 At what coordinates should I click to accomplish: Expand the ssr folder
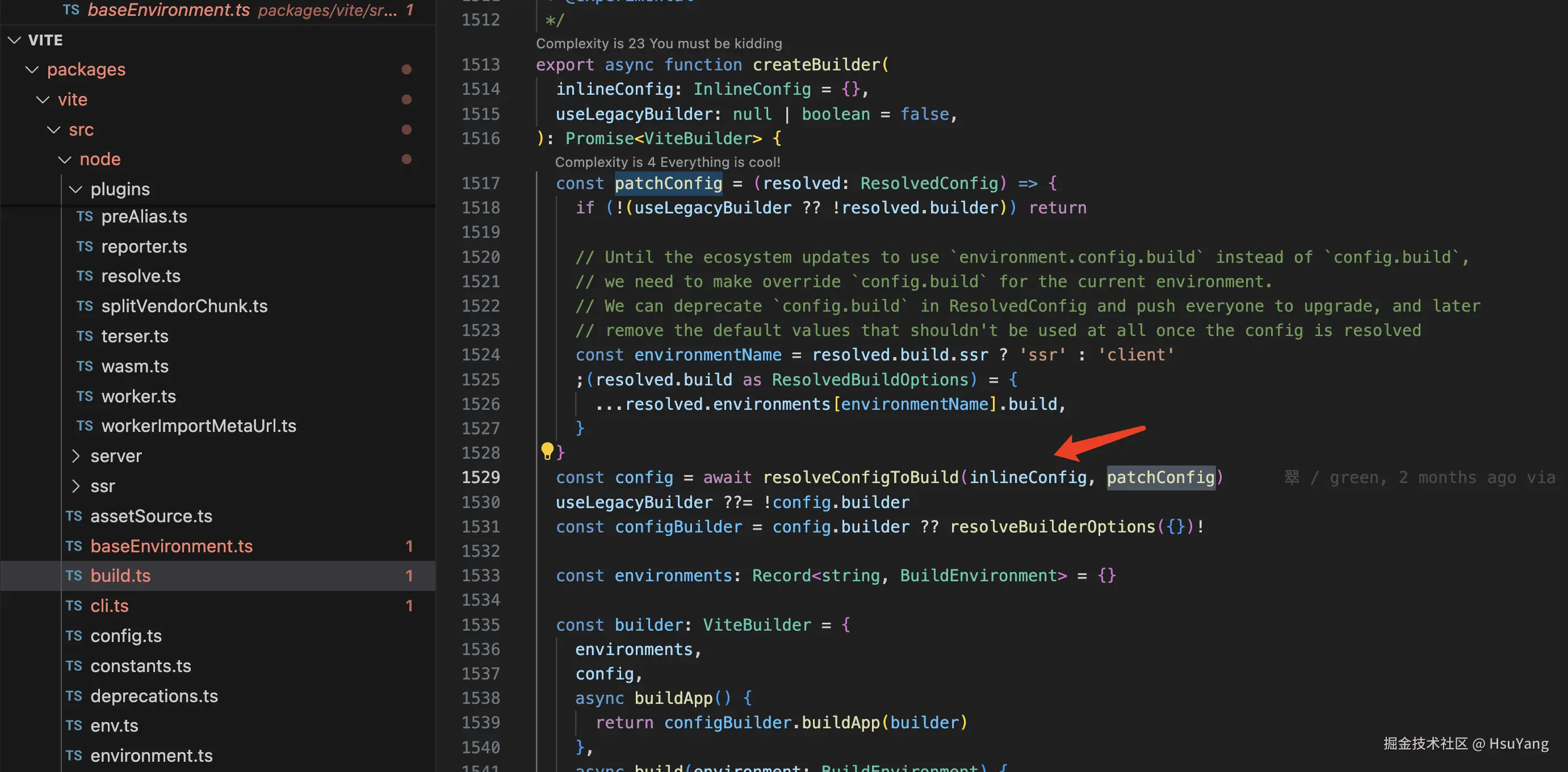coord(76,486)
